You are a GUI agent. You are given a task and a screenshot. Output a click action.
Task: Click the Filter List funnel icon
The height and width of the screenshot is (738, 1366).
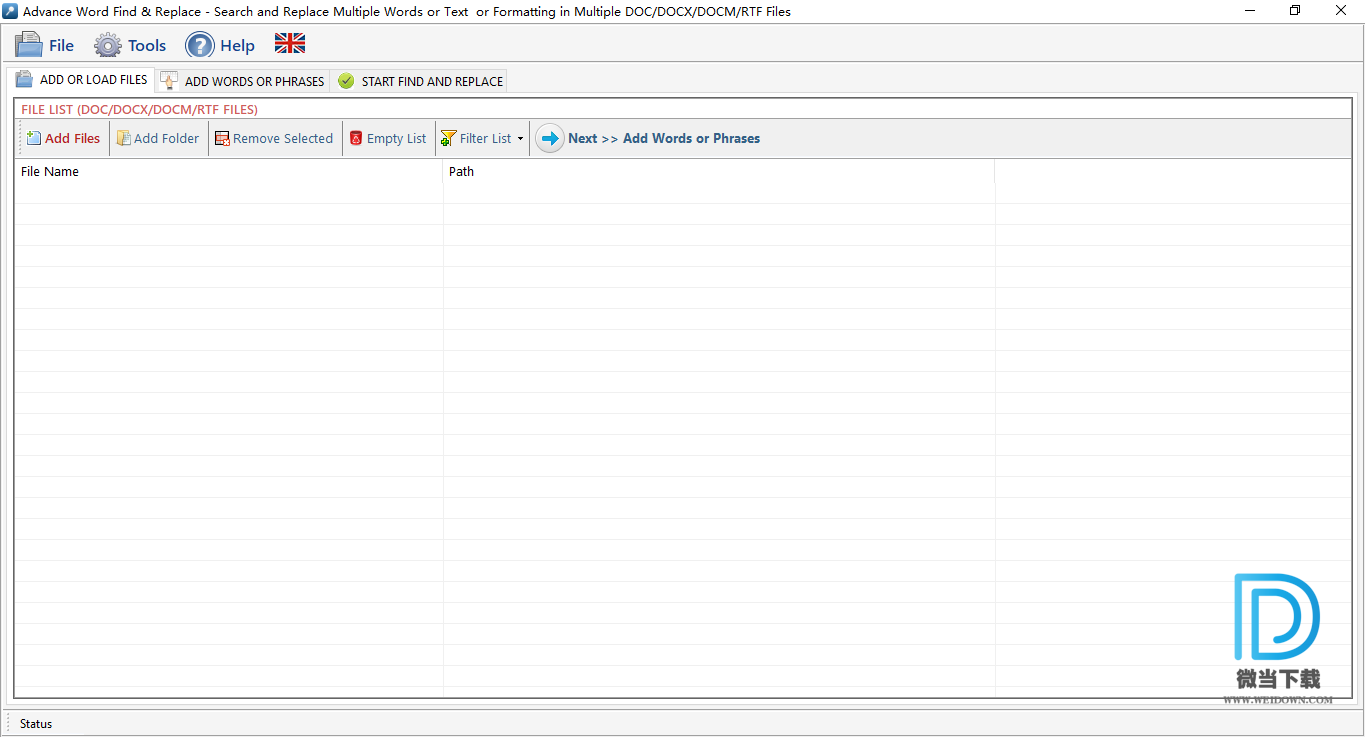point(449,139)
